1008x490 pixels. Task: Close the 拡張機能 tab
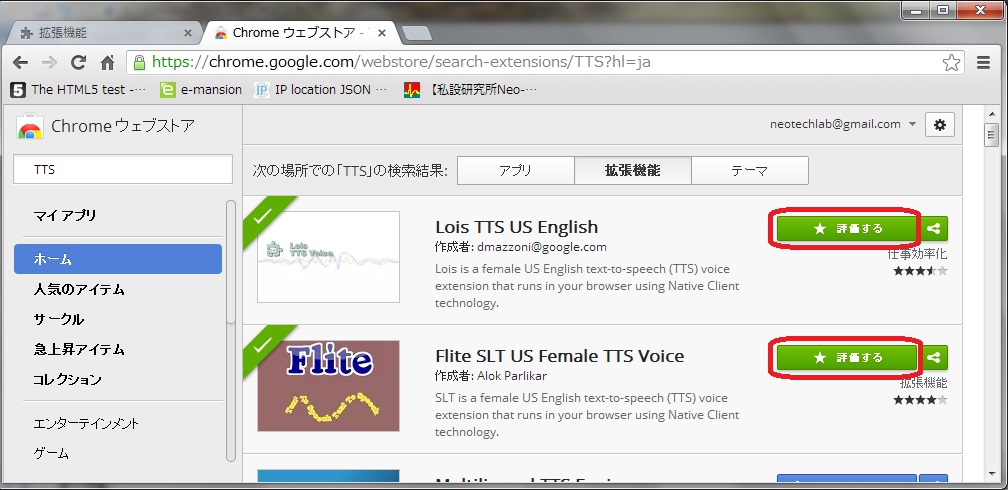188,33
